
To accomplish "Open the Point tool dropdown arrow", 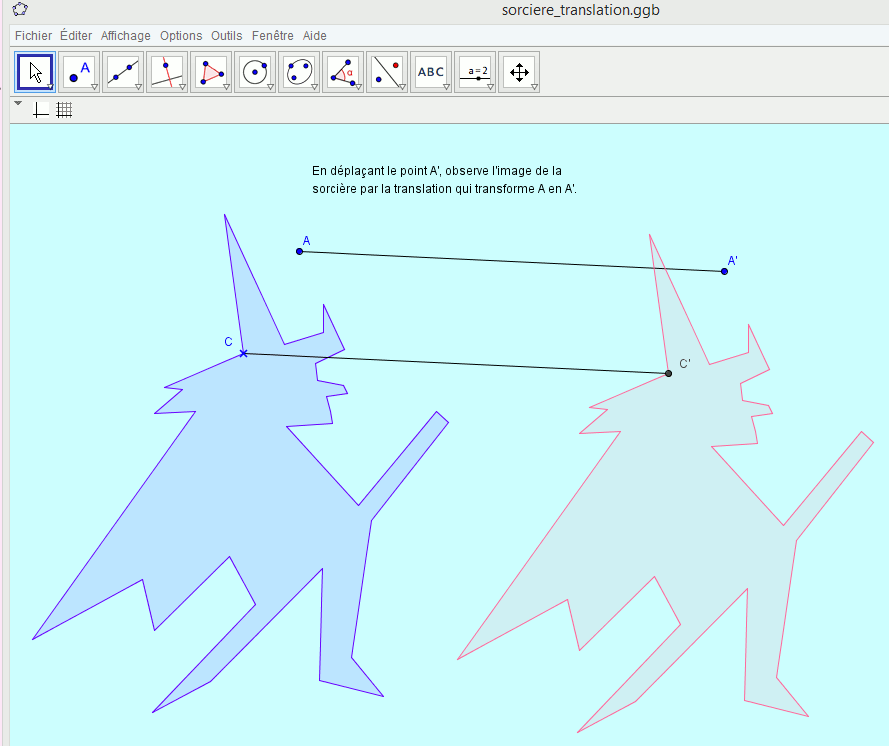I will (x=94, y=85).
